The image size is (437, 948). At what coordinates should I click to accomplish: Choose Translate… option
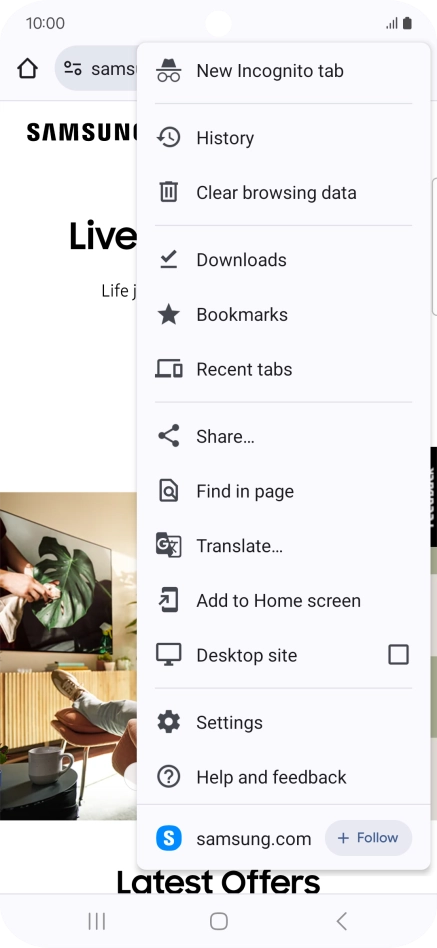283,545
